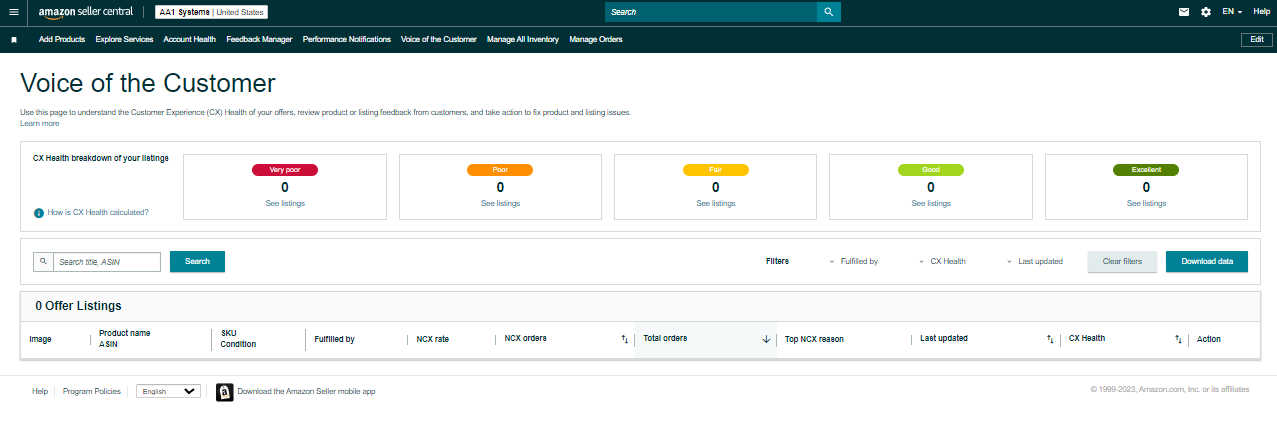Open Add Products in nav bar
The width and height of the screenshot is (1277, 447).
point(62,40)
